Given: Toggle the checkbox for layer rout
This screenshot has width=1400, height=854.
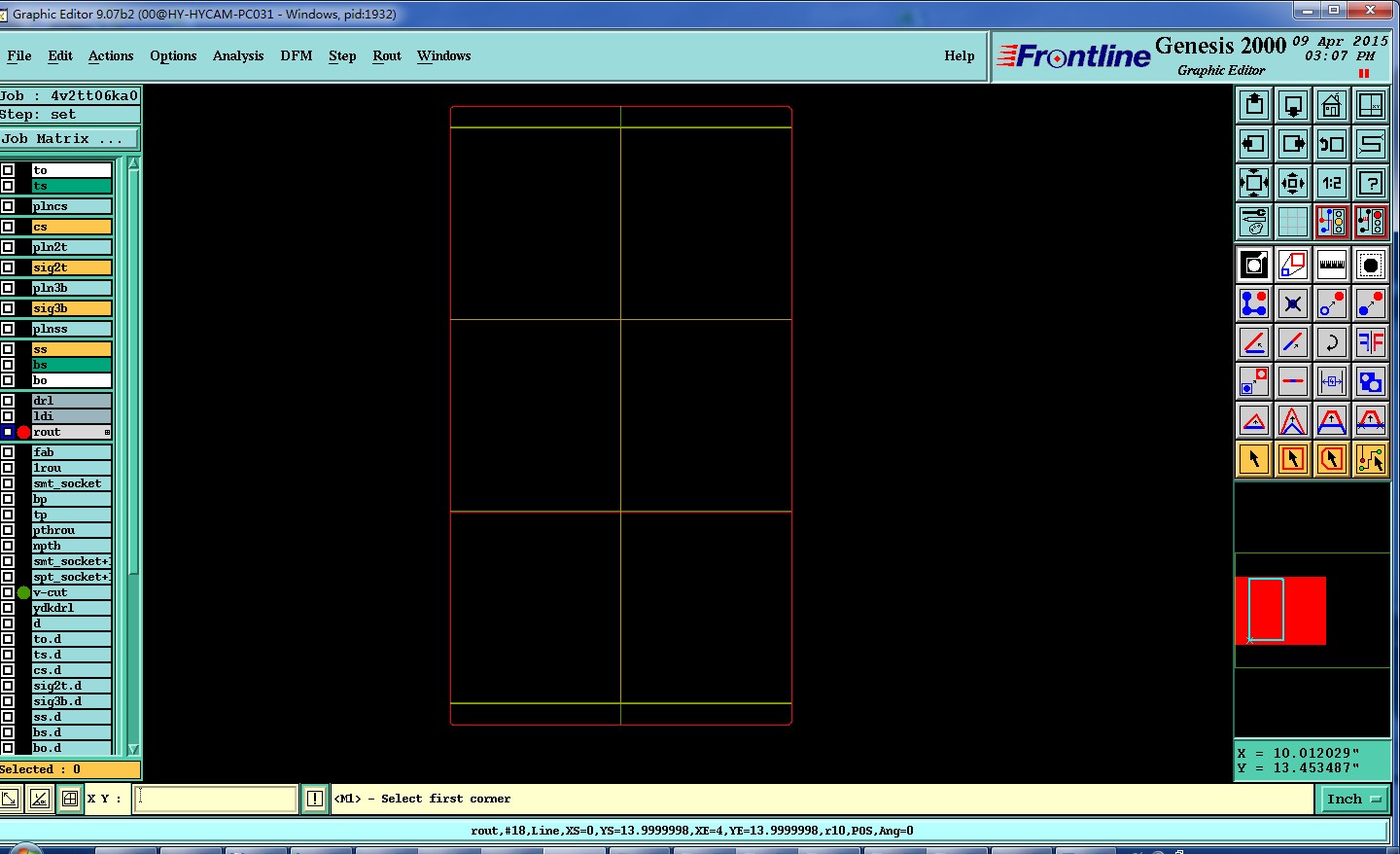Looking at the screenshot, I should (x=8, y=432).
